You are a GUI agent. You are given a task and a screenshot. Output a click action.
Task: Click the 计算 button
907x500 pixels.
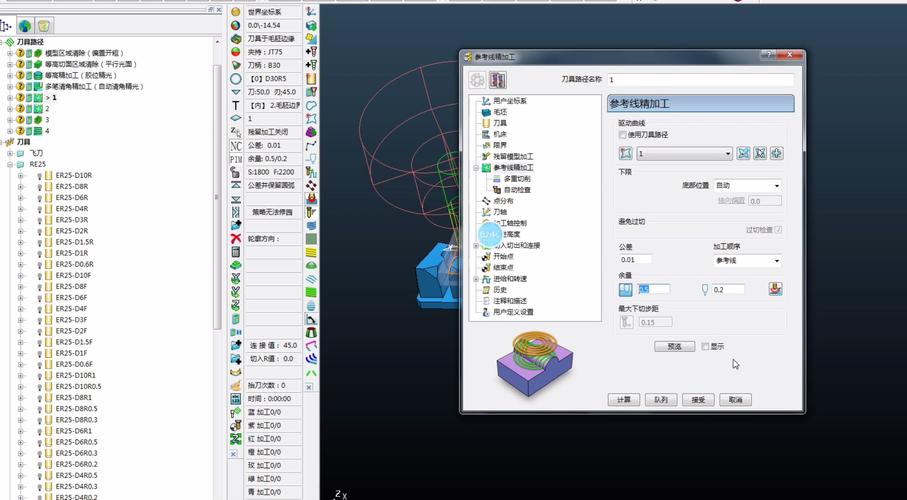tap(623, 400)
